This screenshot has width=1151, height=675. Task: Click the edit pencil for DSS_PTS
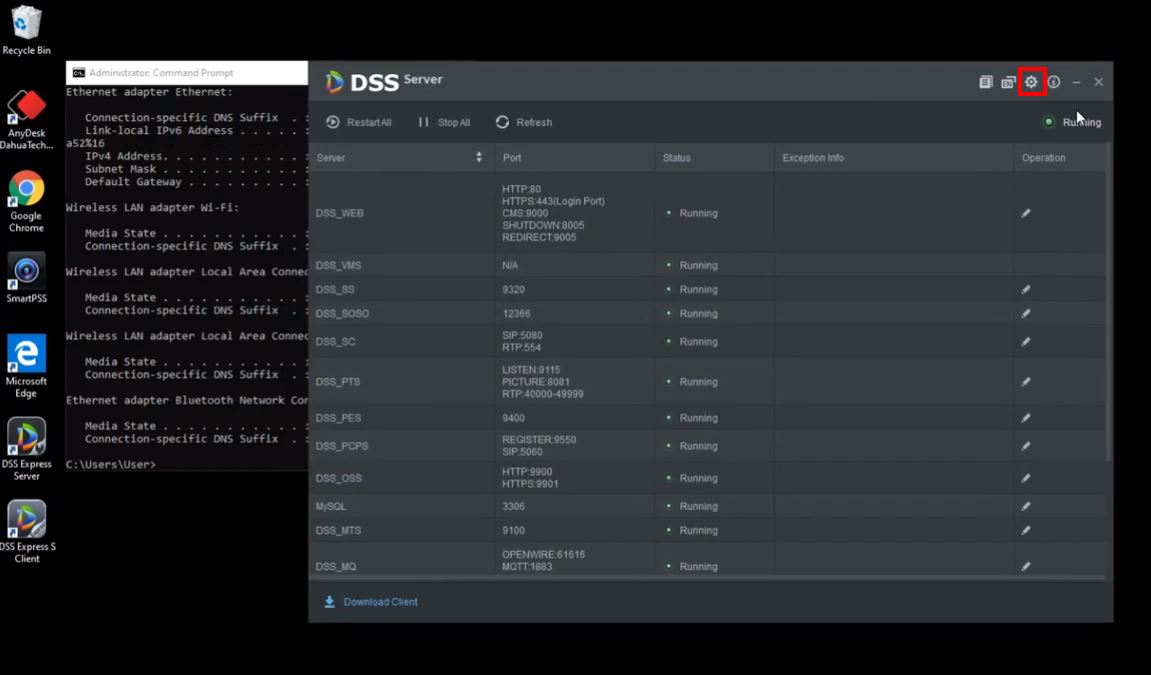tap(1026, 382)
